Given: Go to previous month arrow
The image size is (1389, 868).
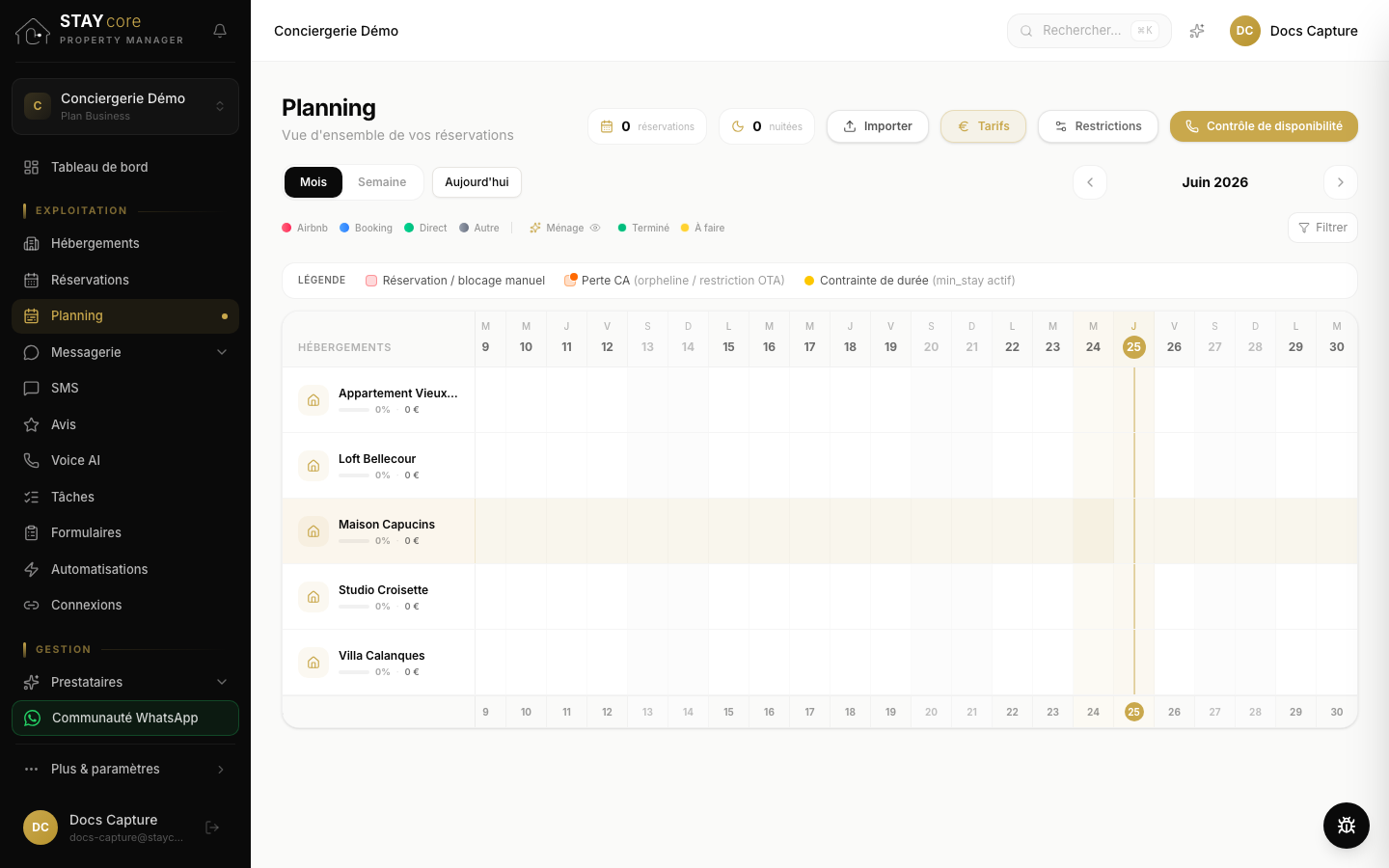Looking at the screenshot, I should coord(1090,182).
